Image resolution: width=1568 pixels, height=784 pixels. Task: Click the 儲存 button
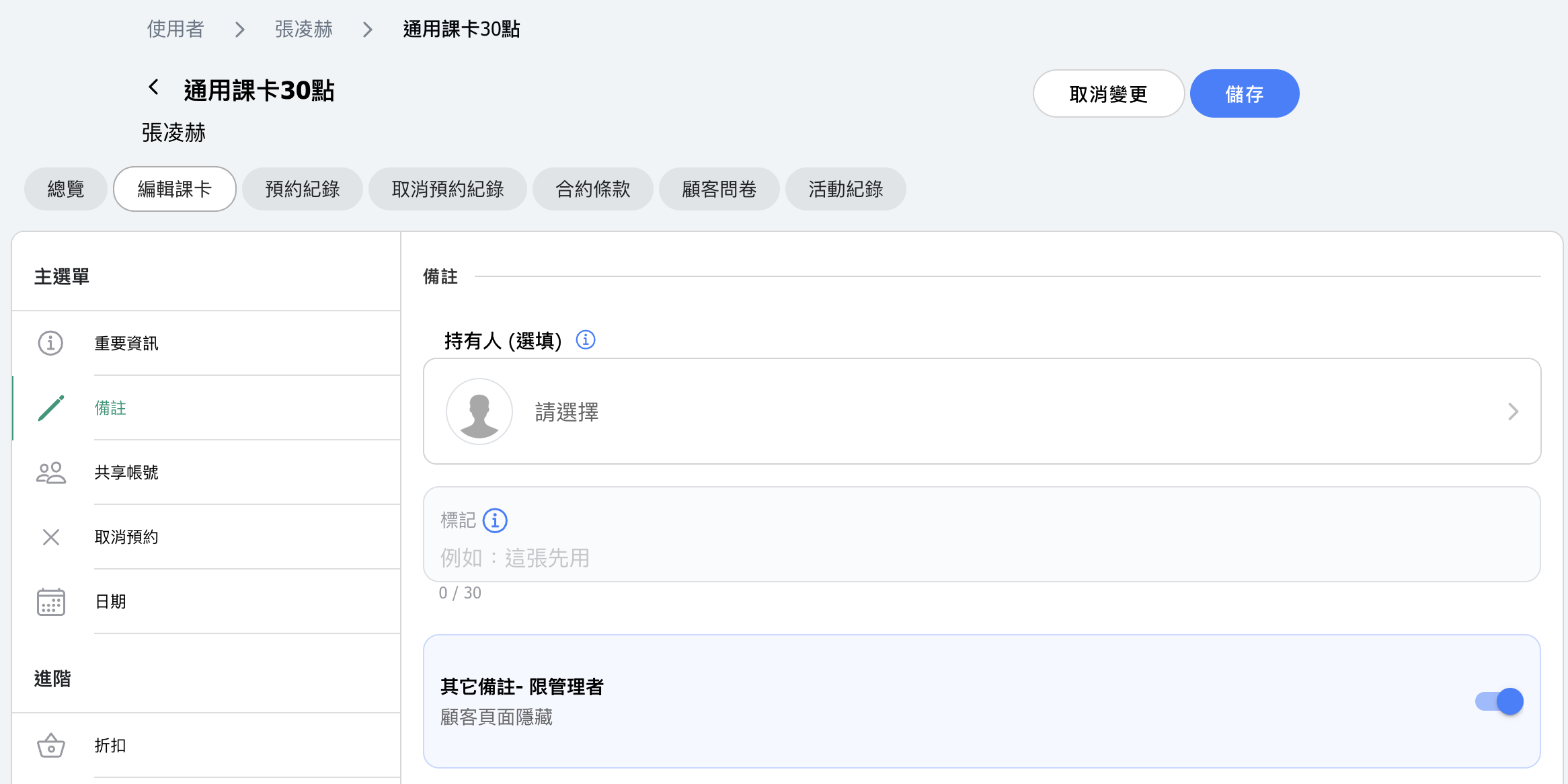(1244, 93)
